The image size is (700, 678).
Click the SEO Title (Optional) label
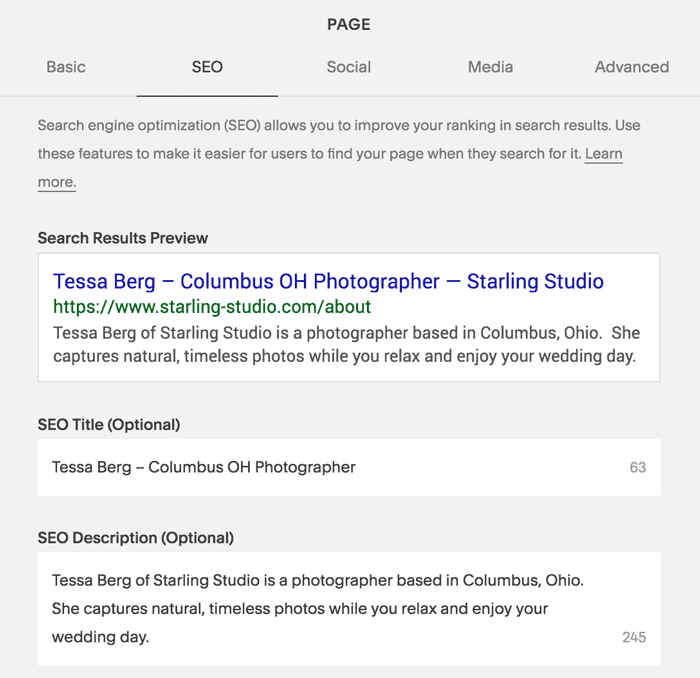[109, 424]
